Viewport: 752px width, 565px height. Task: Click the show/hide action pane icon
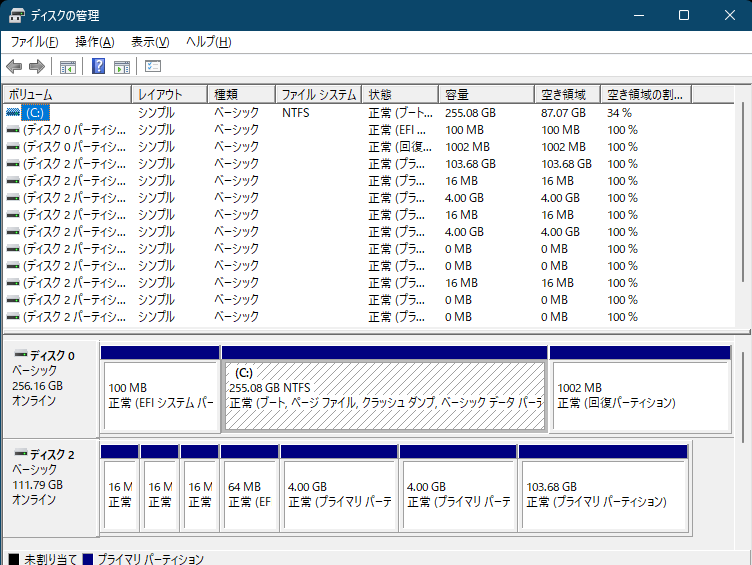[122, 67]
